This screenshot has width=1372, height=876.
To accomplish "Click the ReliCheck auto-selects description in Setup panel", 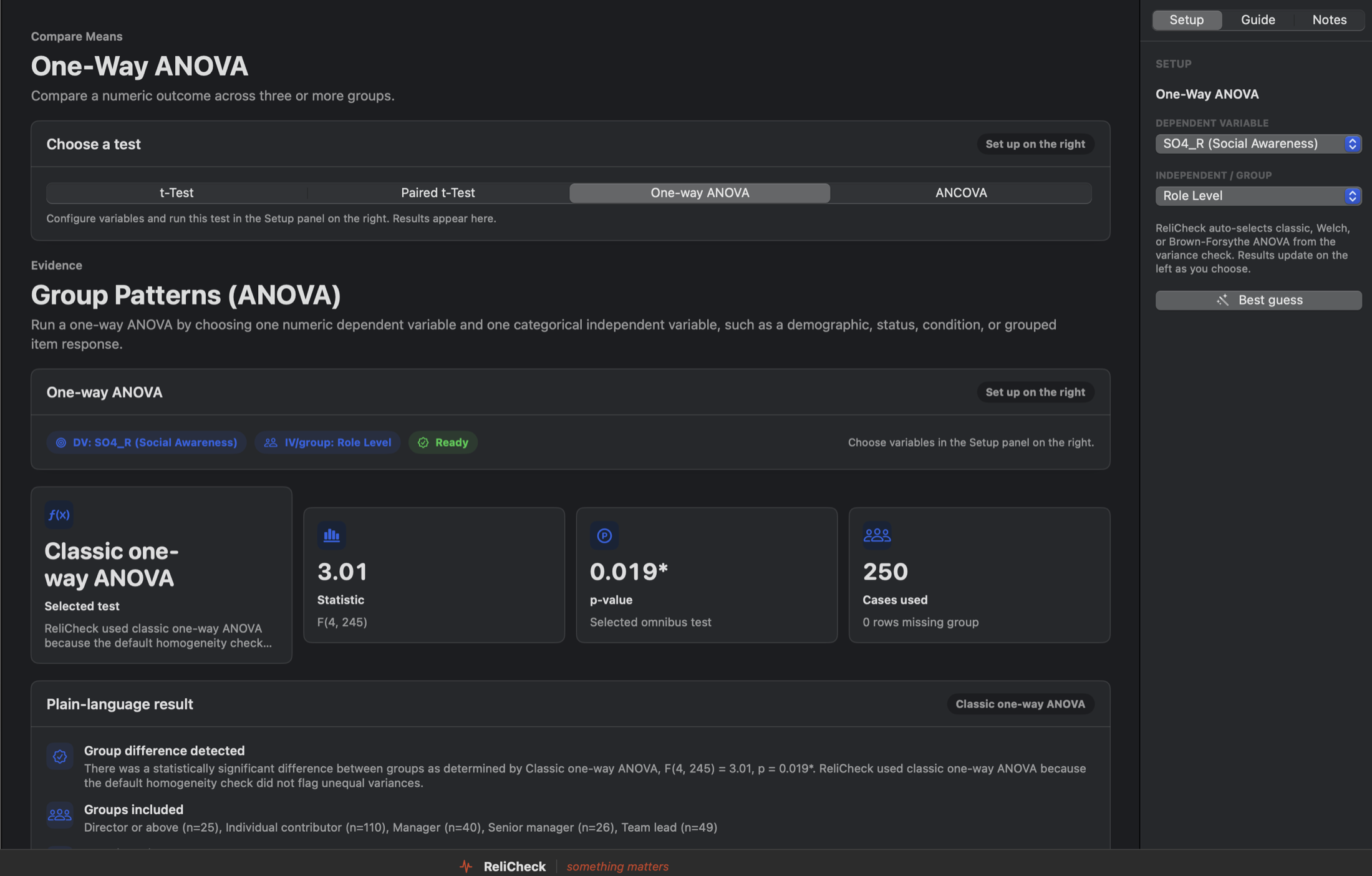I will pos(1253,248).
